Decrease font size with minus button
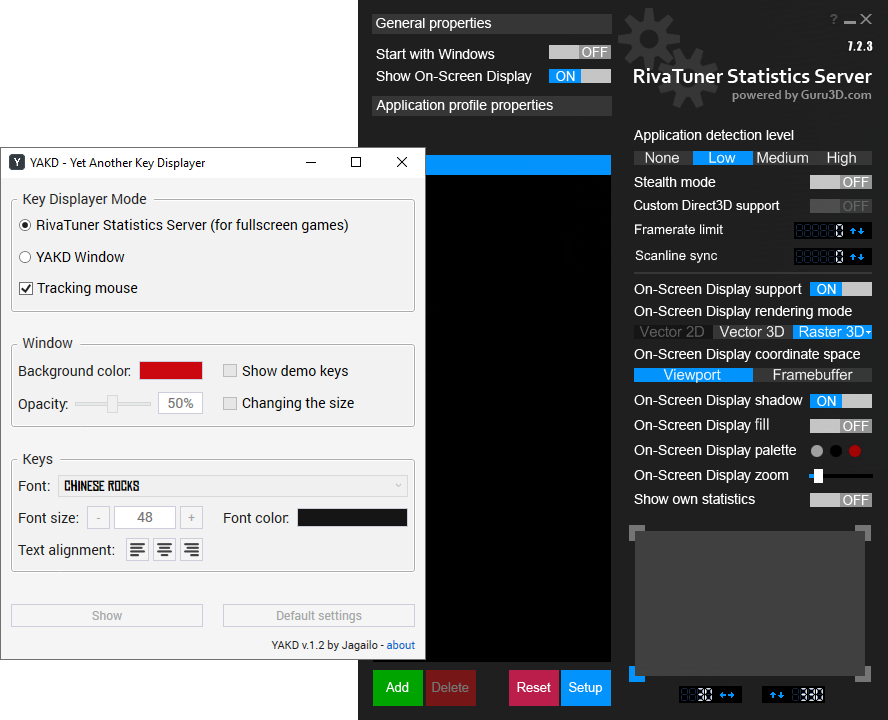 click(98, 517)
